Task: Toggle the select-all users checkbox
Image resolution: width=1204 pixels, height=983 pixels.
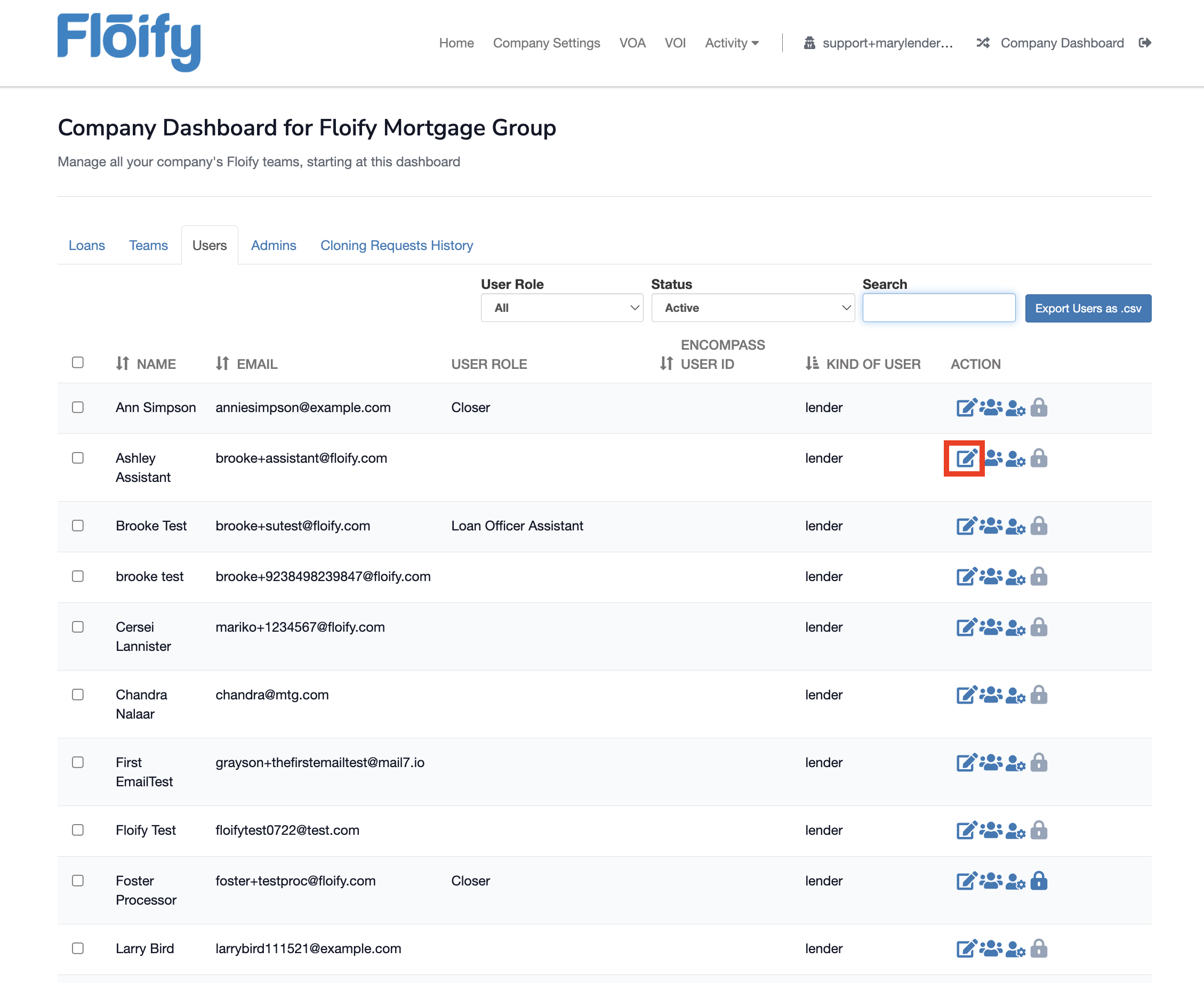Action: (x=78, y=362)
